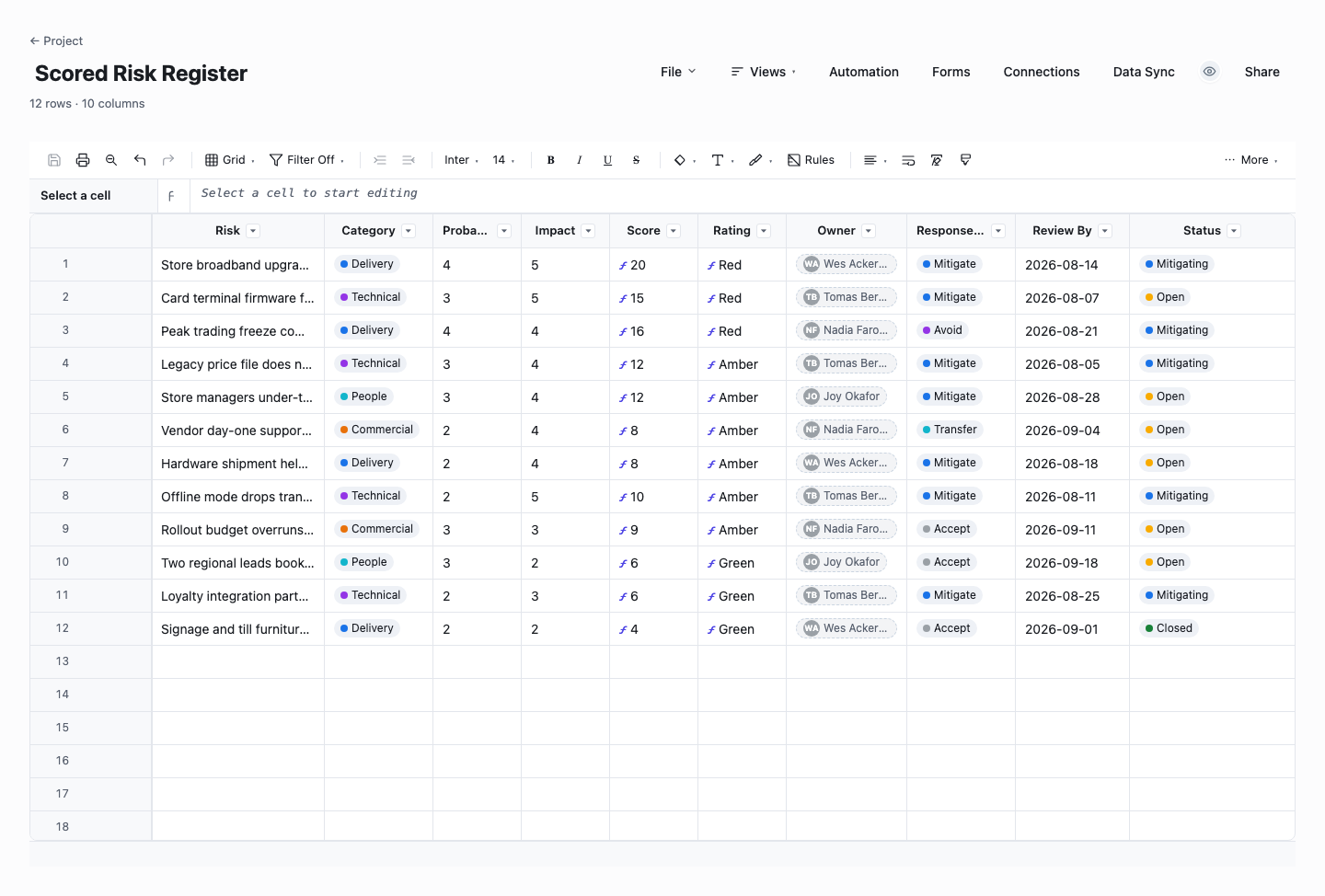Click the Green rating in row 12
Viewport: 1325px width, 896px height.
point(742,629)
